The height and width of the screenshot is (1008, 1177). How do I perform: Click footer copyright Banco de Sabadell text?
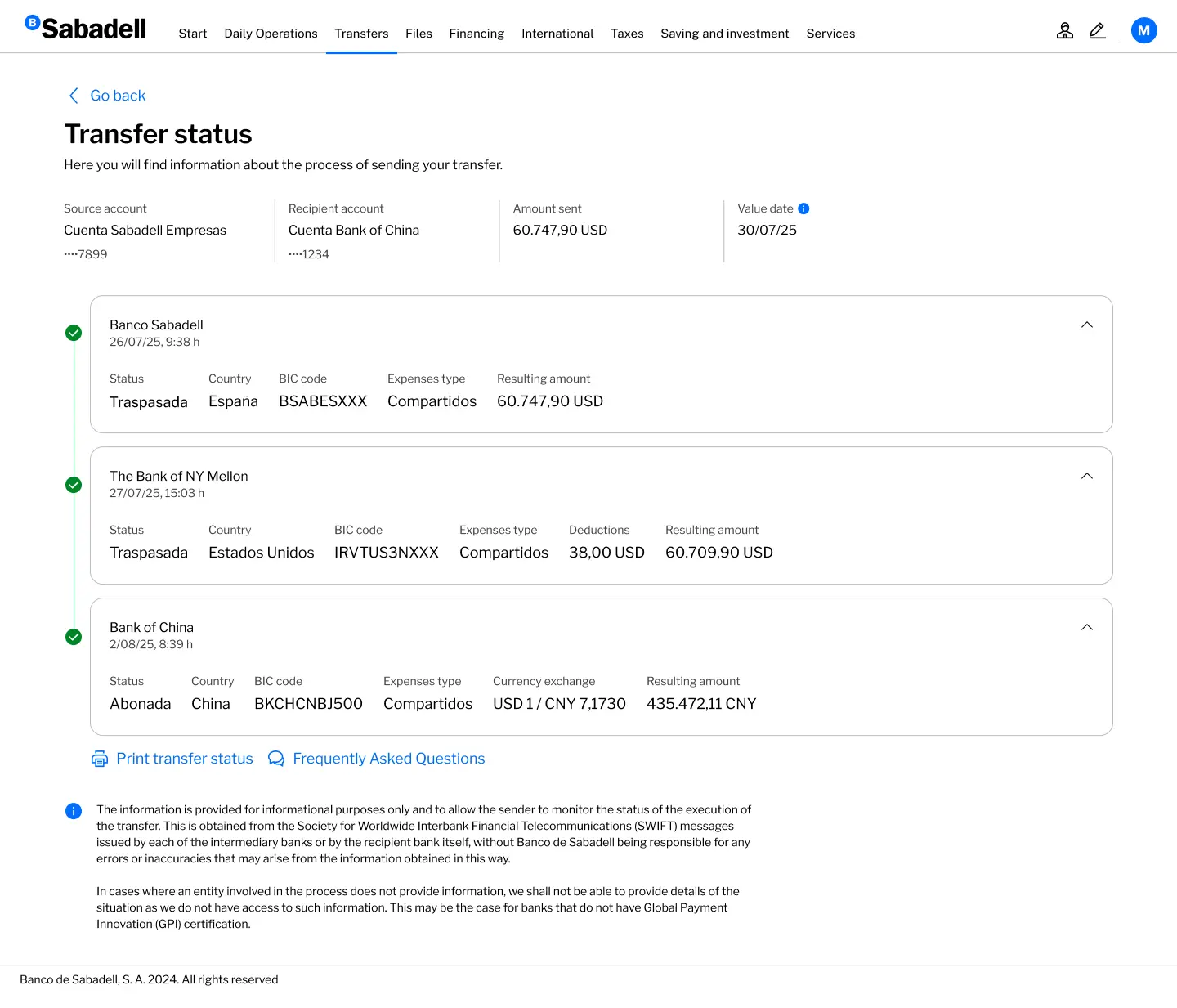(149, 979)
